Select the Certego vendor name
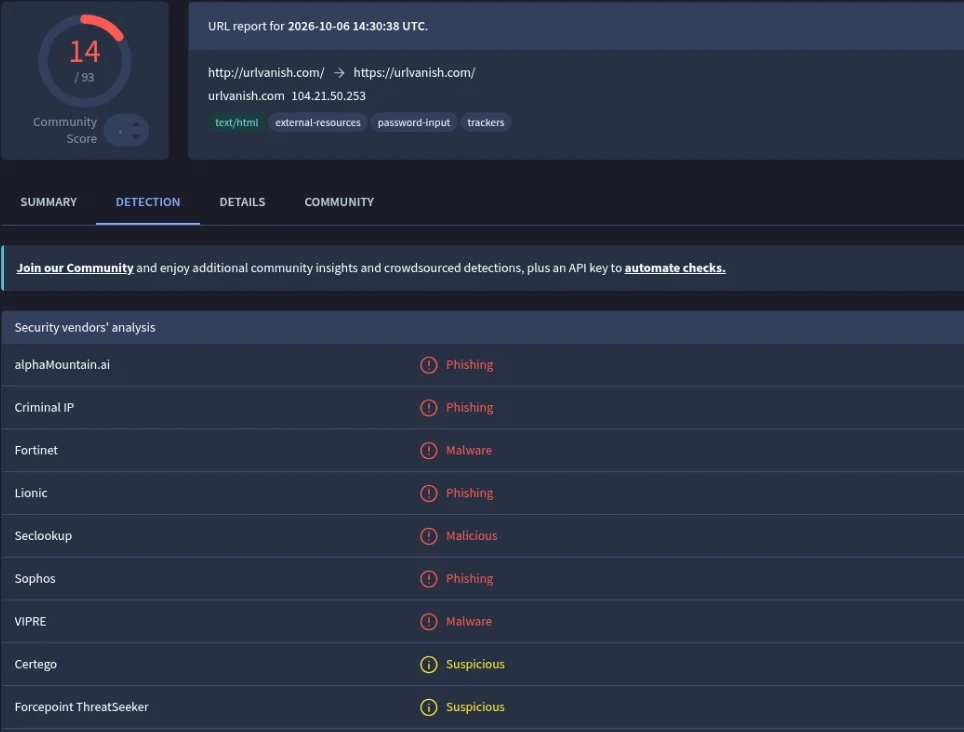Viewport: 964px width, 732px height. click(36, 664)
